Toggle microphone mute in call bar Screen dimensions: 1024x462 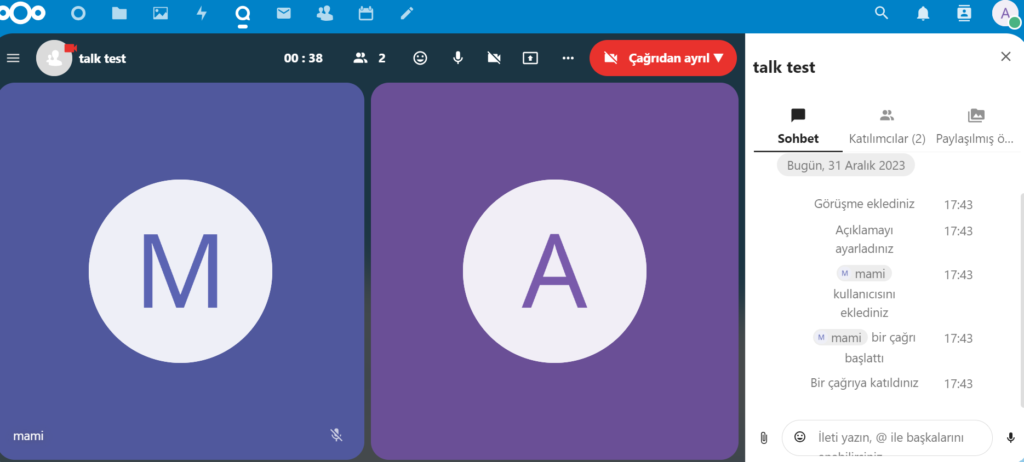tap(457, 58)
